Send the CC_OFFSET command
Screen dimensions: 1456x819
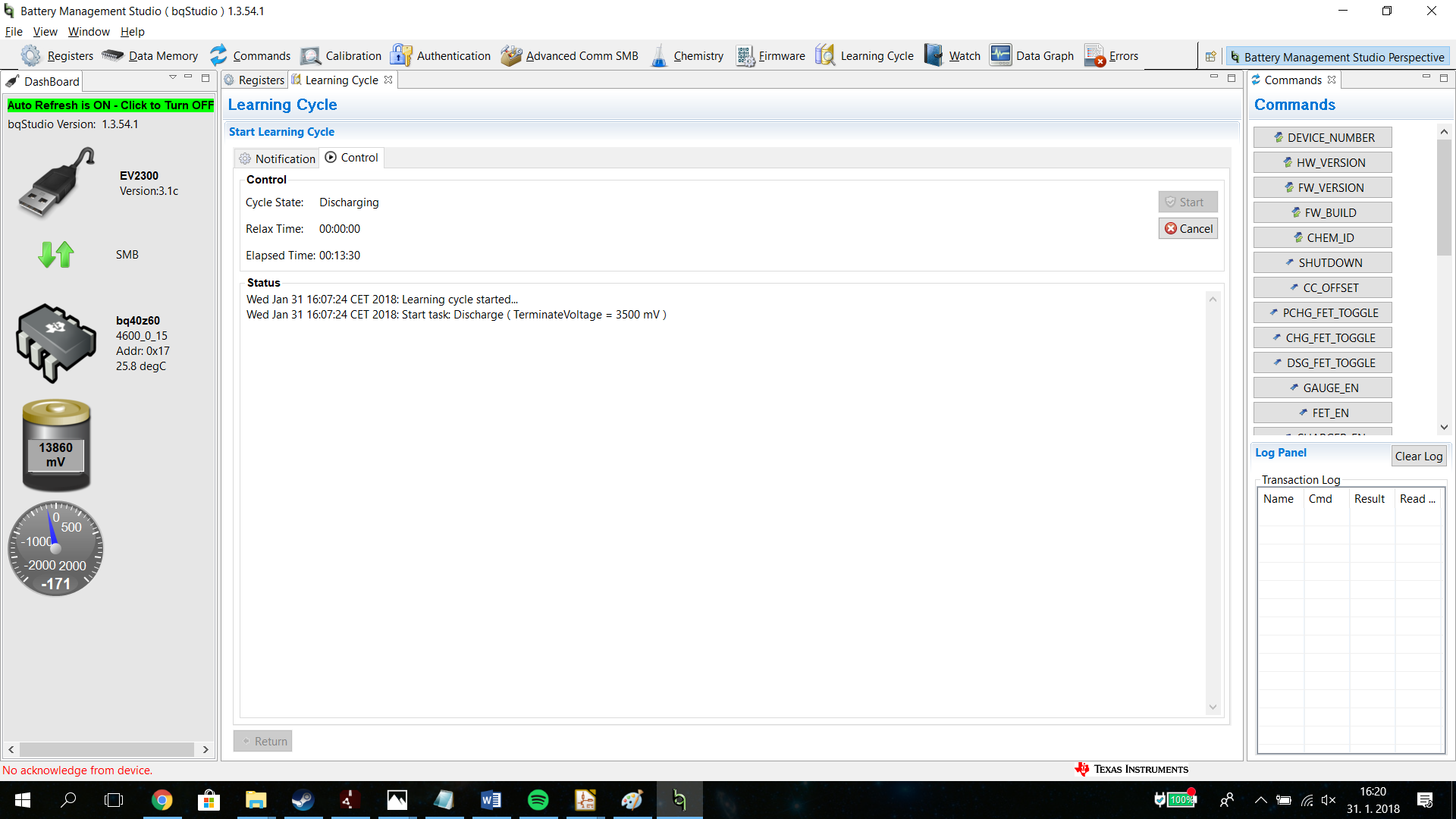[x=1323, y=287]
